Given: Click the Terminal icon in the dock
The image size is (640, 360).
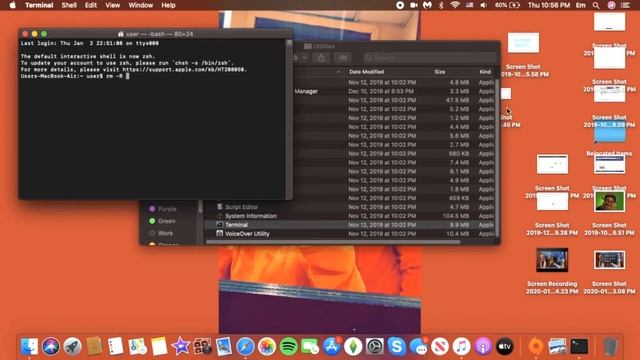Looking at the screenshot, I should (579, 347).
